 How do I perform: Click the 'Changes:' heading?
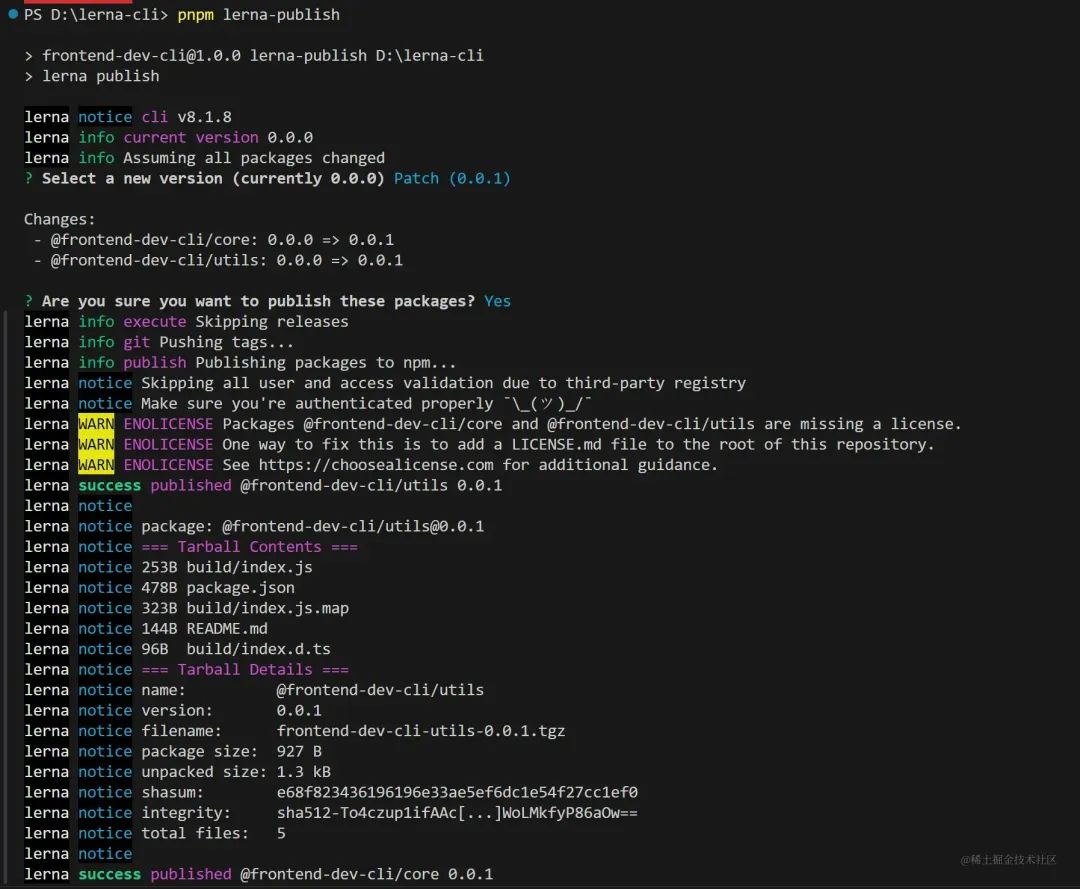[59, 219]
